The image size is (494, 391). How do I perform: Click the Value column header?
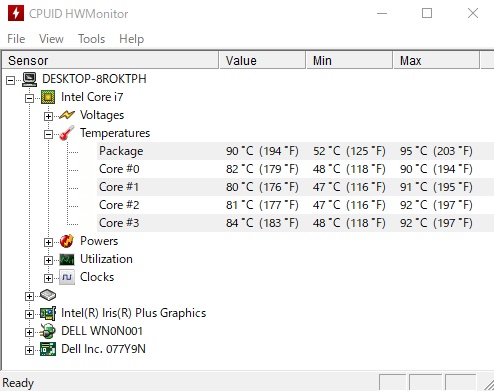pyautogui.click(x=262, y=60)
